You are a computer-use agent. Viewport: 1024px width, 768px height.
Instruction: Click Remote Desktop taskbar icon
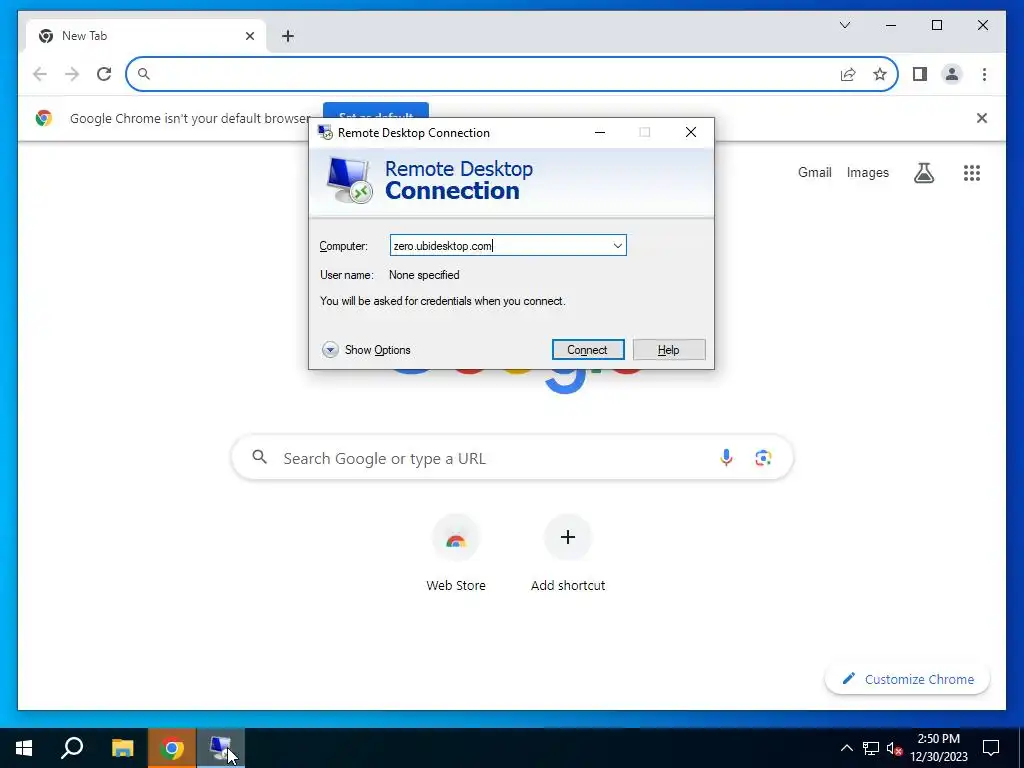tap(221, 748)
